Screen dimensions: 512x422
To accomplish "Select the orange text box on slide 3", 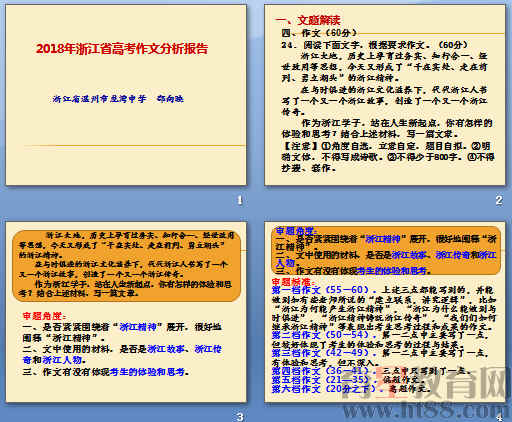I will click(126, 265).
